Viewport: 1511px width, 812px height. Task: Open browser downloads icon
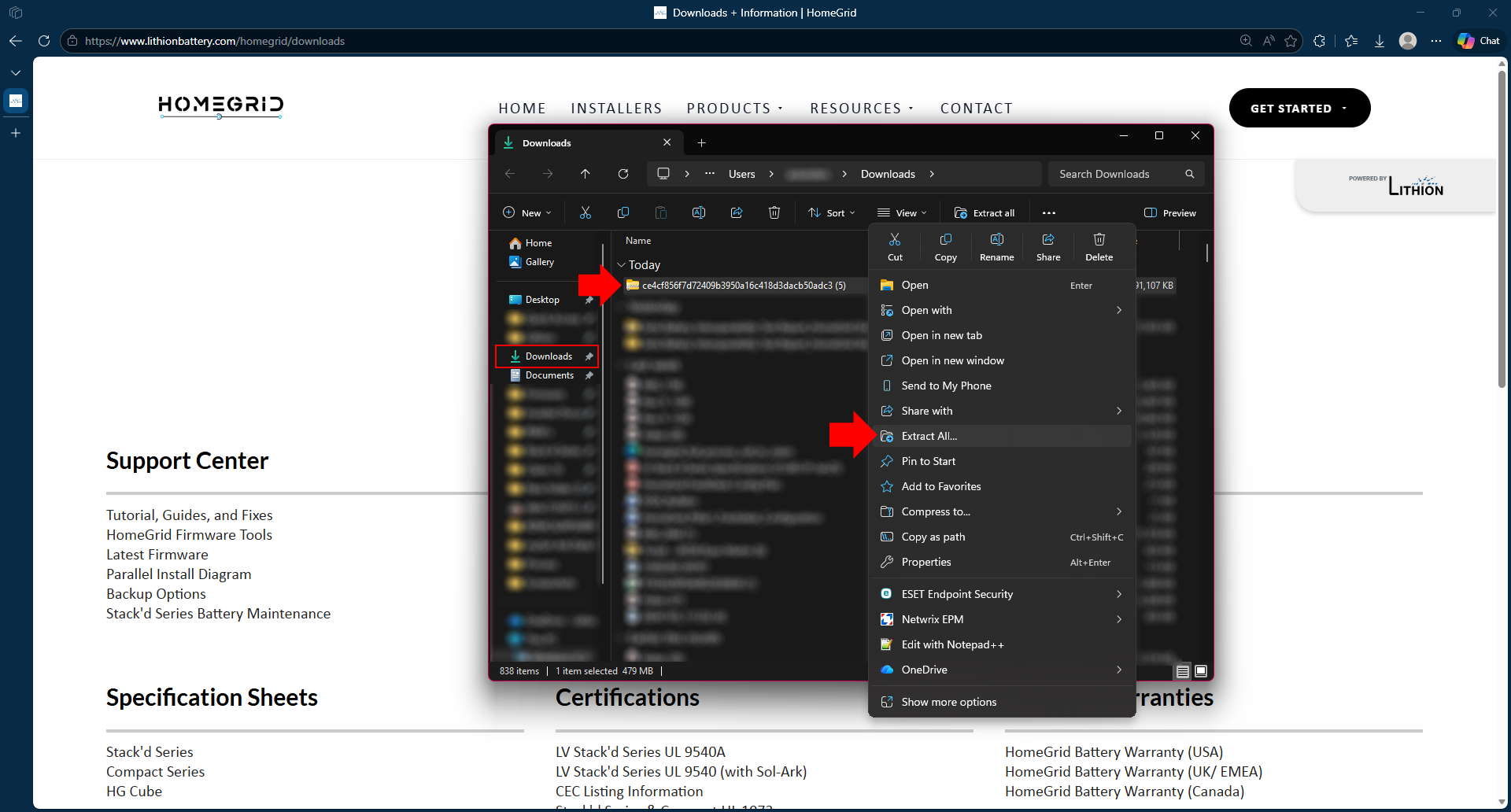pos(1380,41)
